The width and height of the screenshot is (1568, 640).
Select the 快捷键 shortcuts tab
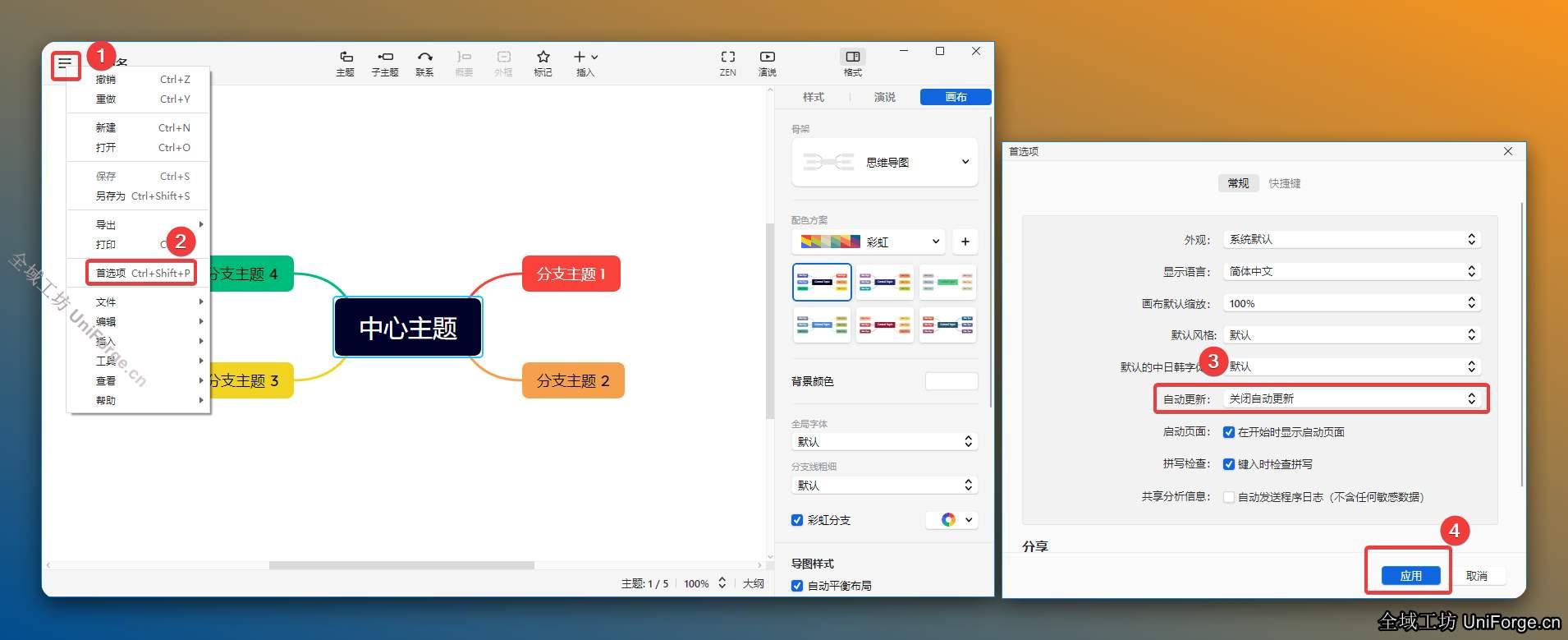coord(1285,183)
